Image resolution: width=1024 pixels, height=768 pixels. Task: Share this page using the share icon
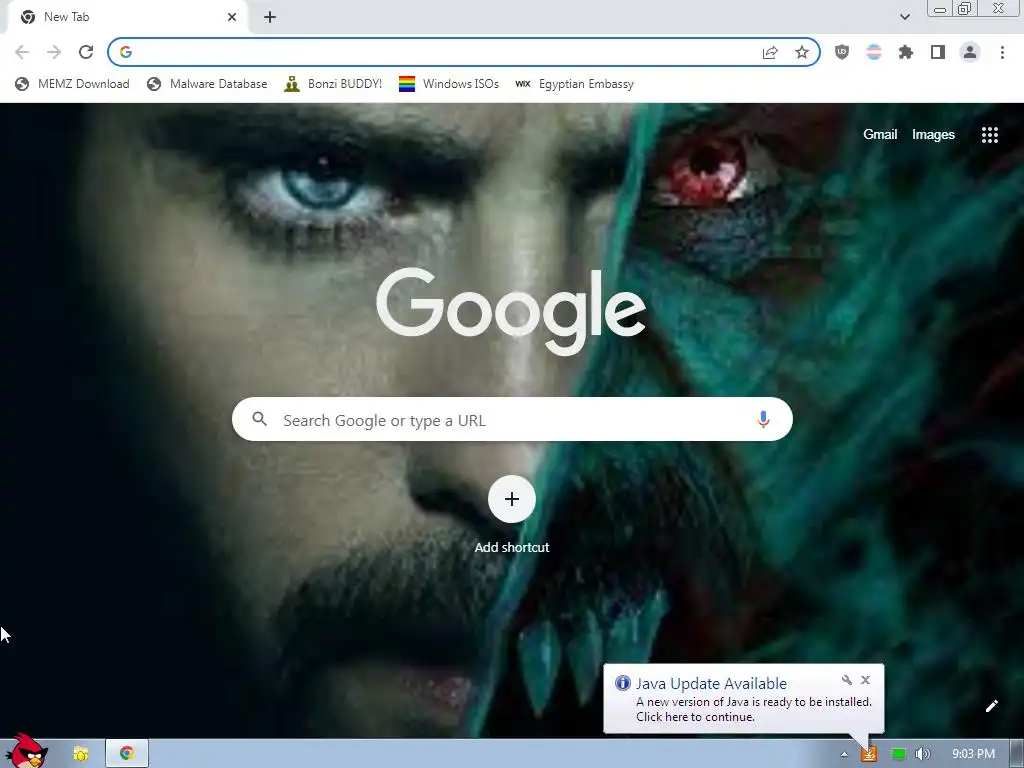[770, 52]
